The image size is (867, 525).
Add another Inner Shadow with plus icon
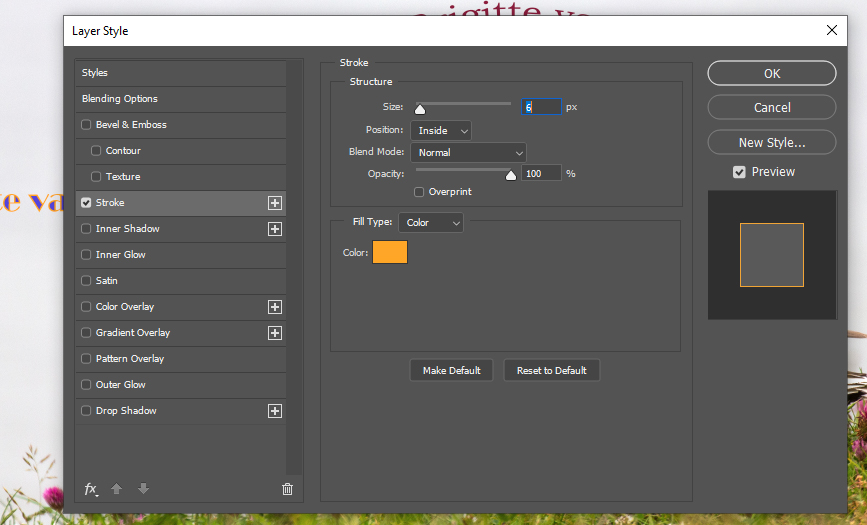(x=275, y=229)
